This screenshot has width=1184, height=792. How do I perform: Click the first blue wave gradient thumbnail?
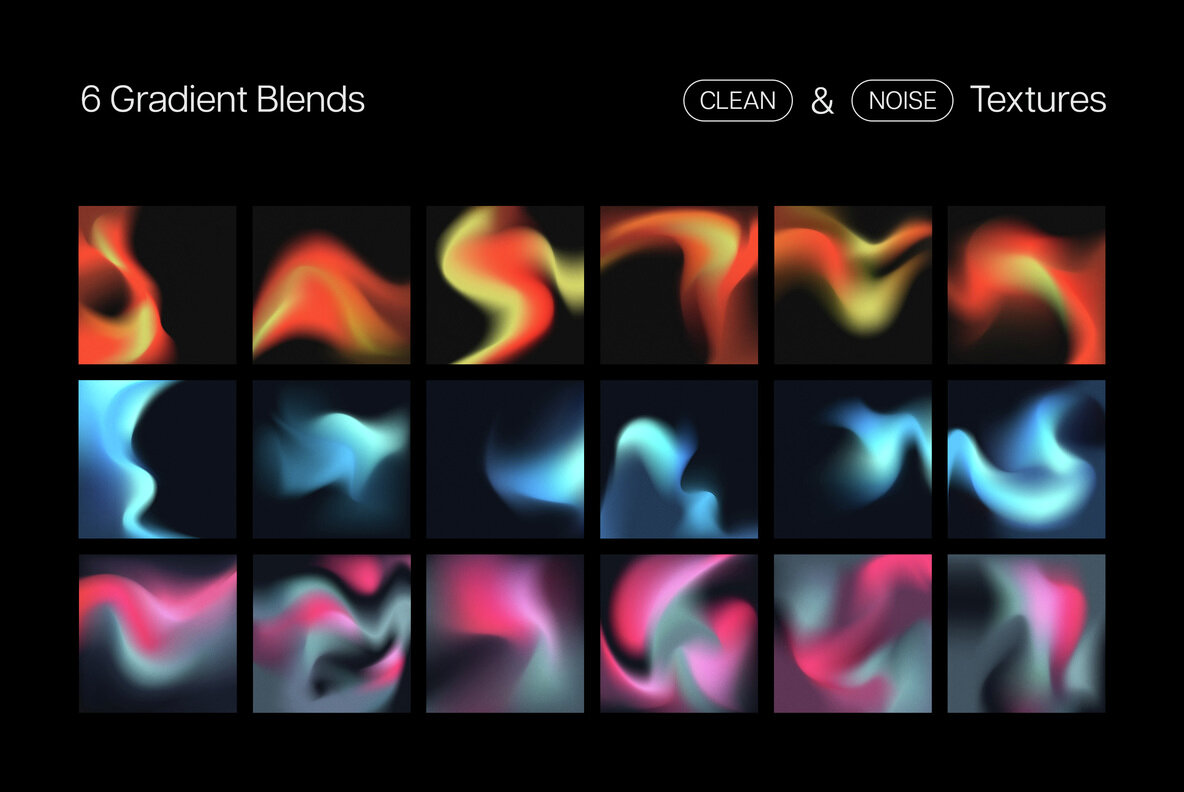click(x=156, y=458)
